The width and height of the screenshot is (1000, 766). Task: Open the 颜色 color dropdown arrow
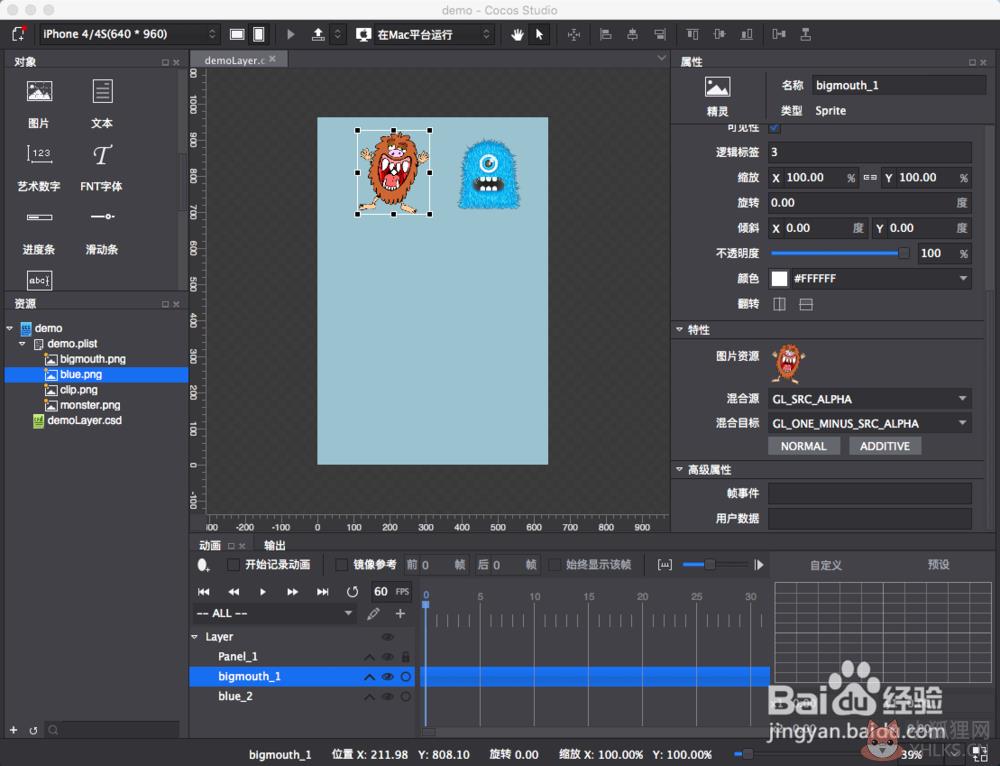coord(963,279)
